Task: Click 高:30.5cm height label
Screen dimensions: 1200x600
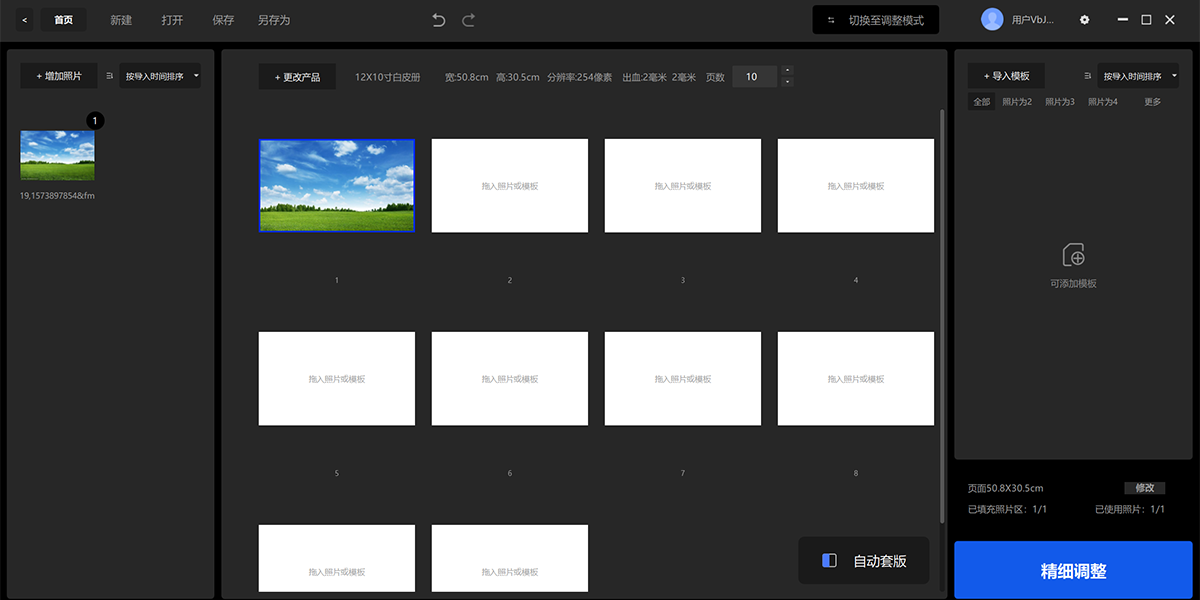Action: (517, 77)
